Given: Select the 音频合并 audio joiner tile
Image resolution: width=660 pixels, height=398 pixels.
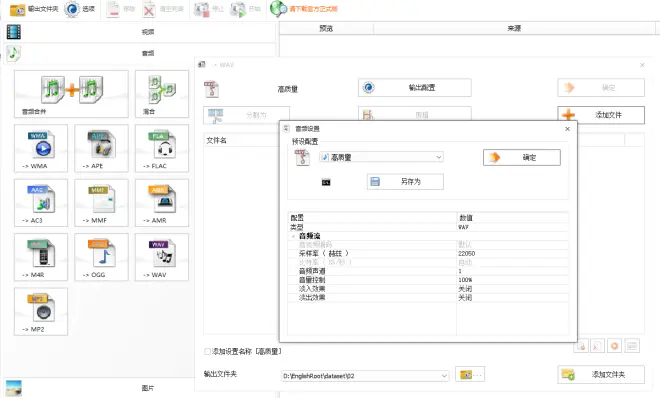Looking at the screenshot, I should (71, 94).
